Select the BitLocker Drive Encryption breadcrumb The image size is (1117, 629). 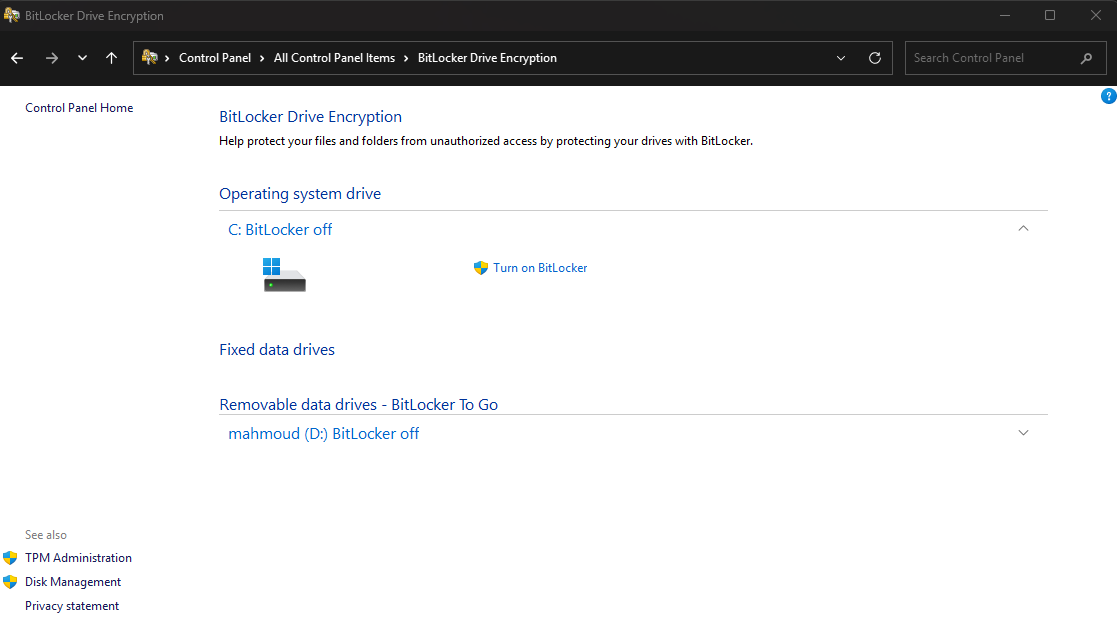tap(487, 58)
